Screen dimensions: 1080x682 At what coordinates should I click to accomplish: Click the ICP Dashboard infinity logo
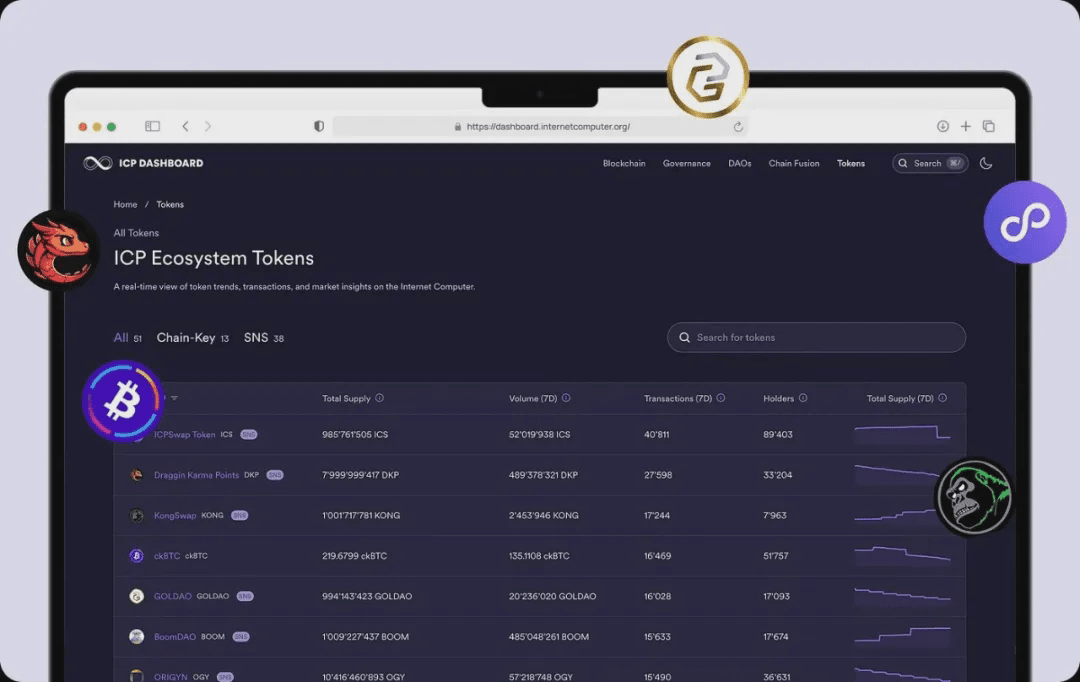[98, 163]
